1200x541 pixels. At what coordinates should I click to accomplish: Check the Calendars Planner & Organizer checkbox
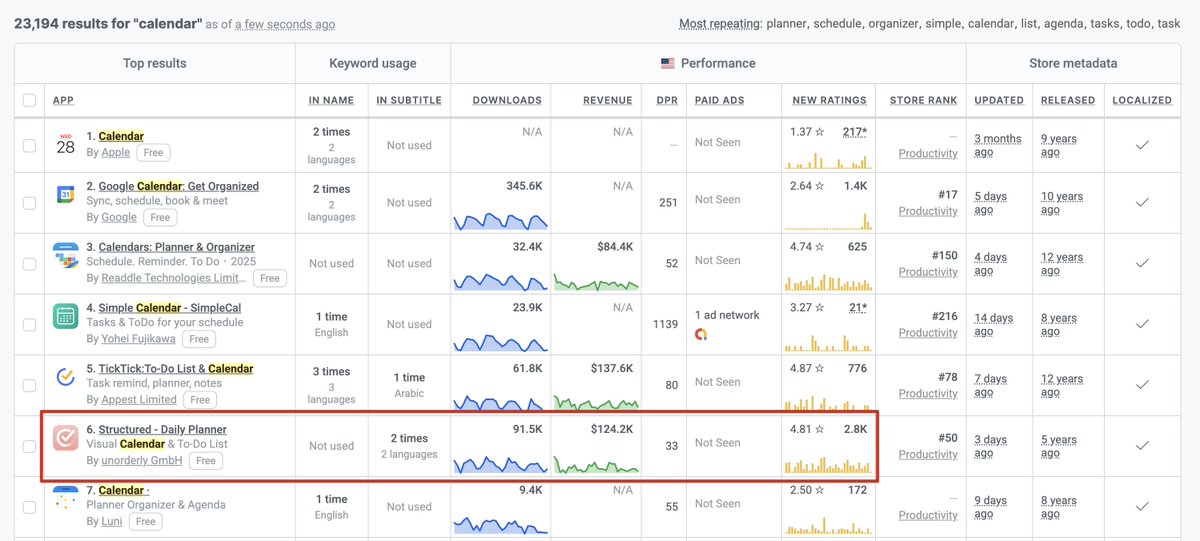pyautogui.click(x=29, y=263)
